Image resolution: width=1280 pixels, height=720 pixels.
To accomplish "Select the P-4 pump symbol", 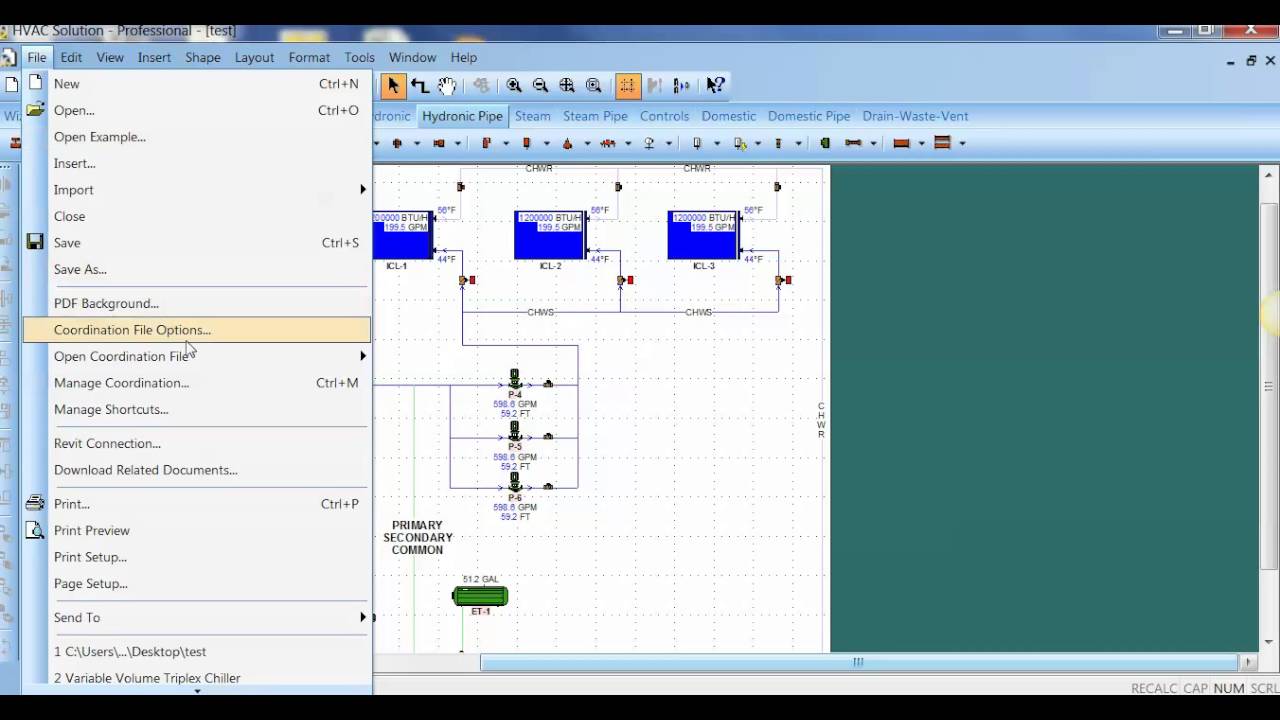I will click(515, 380).
